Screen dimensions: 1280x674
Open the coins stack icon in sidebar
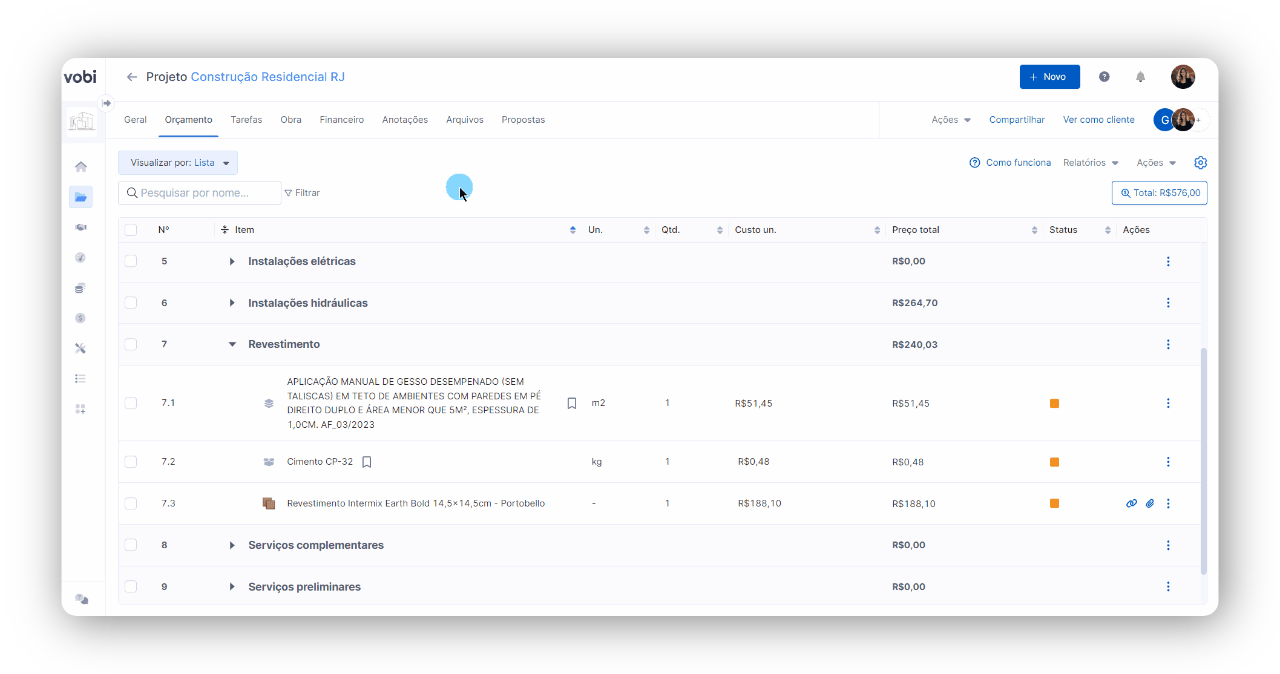click(81, 288)
